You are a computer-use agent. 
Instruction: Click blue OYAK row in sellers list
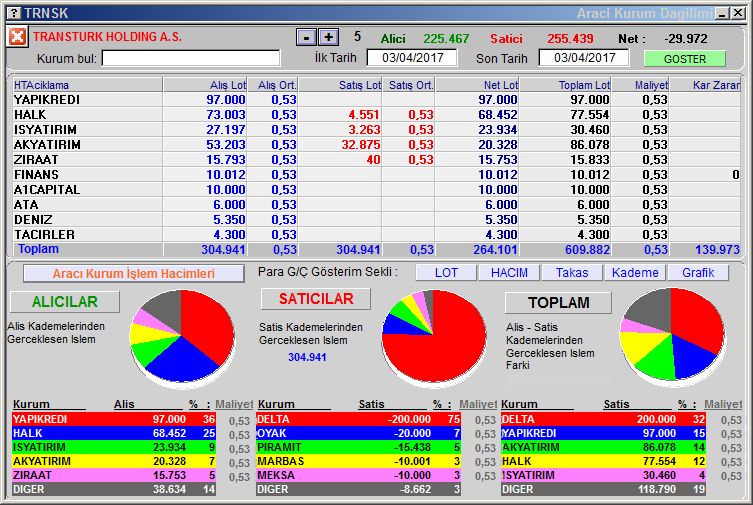(x=358, y=433)
